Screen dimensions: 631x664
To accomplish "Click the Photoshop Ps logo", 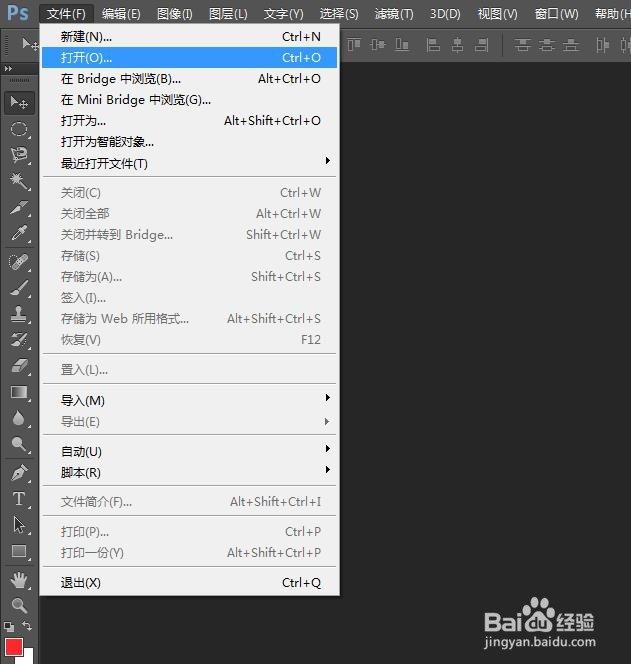I will coord(18,13).
